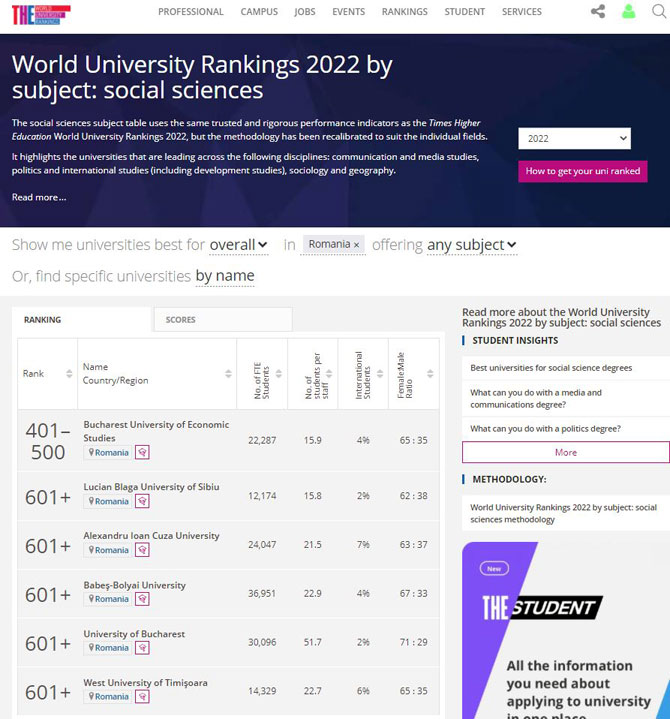The height and width of the screenshot is (719, 670).
Task: Sort by Name Country/Region arrows
Action: (x=228, y=374)
